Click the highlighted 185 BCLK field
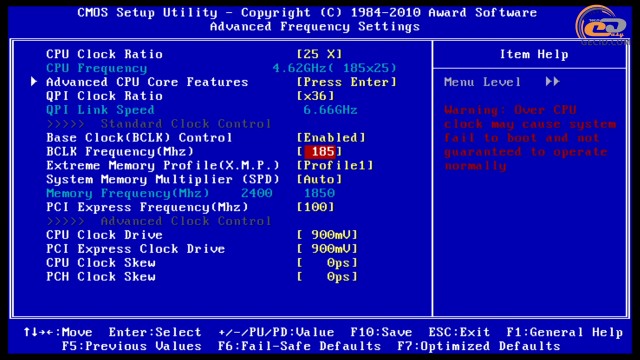The image size is (640, 360). pyautogui.click(x=320, y=151)
